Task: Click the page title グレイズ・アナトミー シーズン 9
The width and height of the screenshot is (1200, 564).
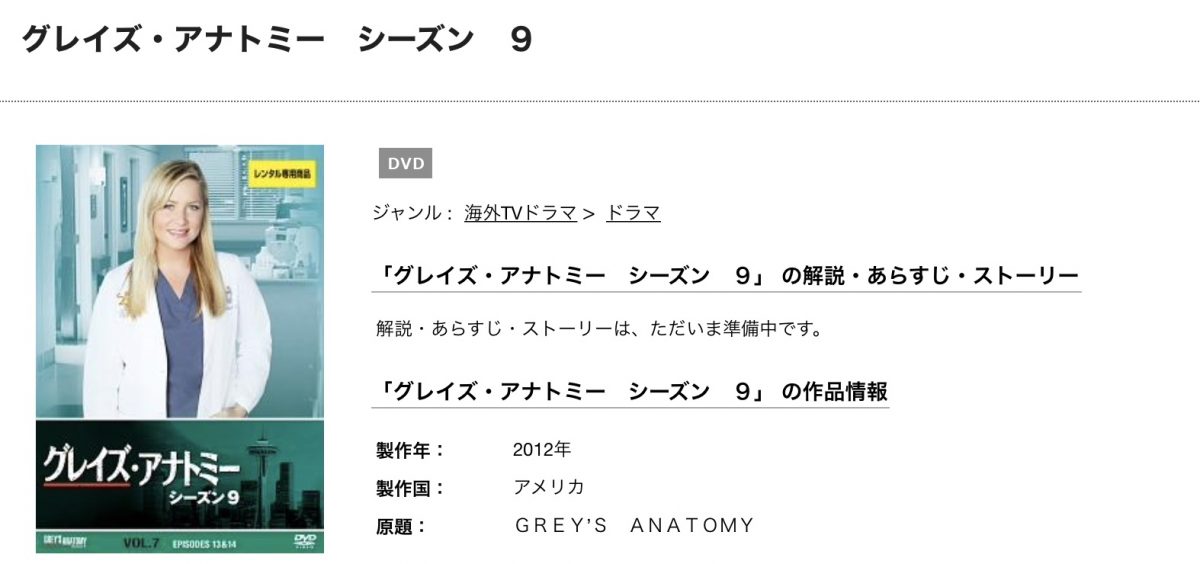Action: click(x=277, y=39)
